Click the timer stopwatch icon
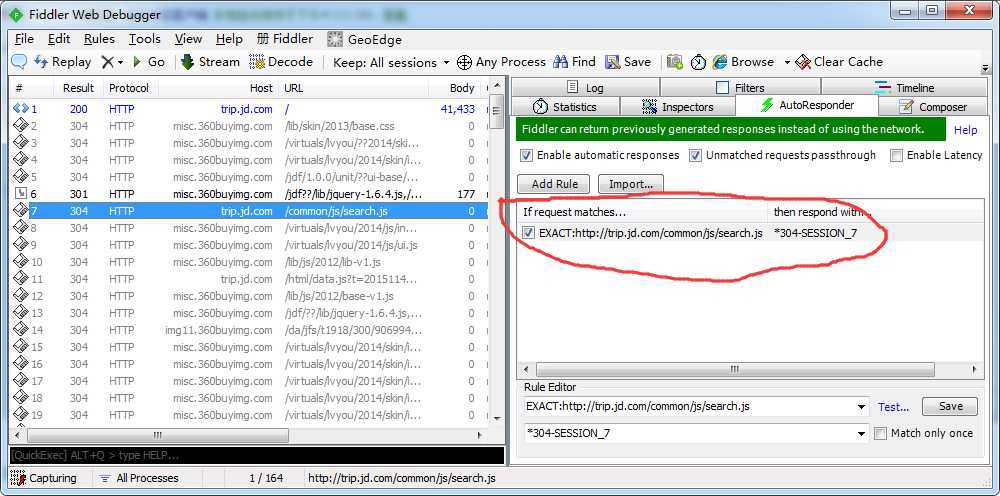Screen dimensions: 1000x496 (x=698, y=62)
